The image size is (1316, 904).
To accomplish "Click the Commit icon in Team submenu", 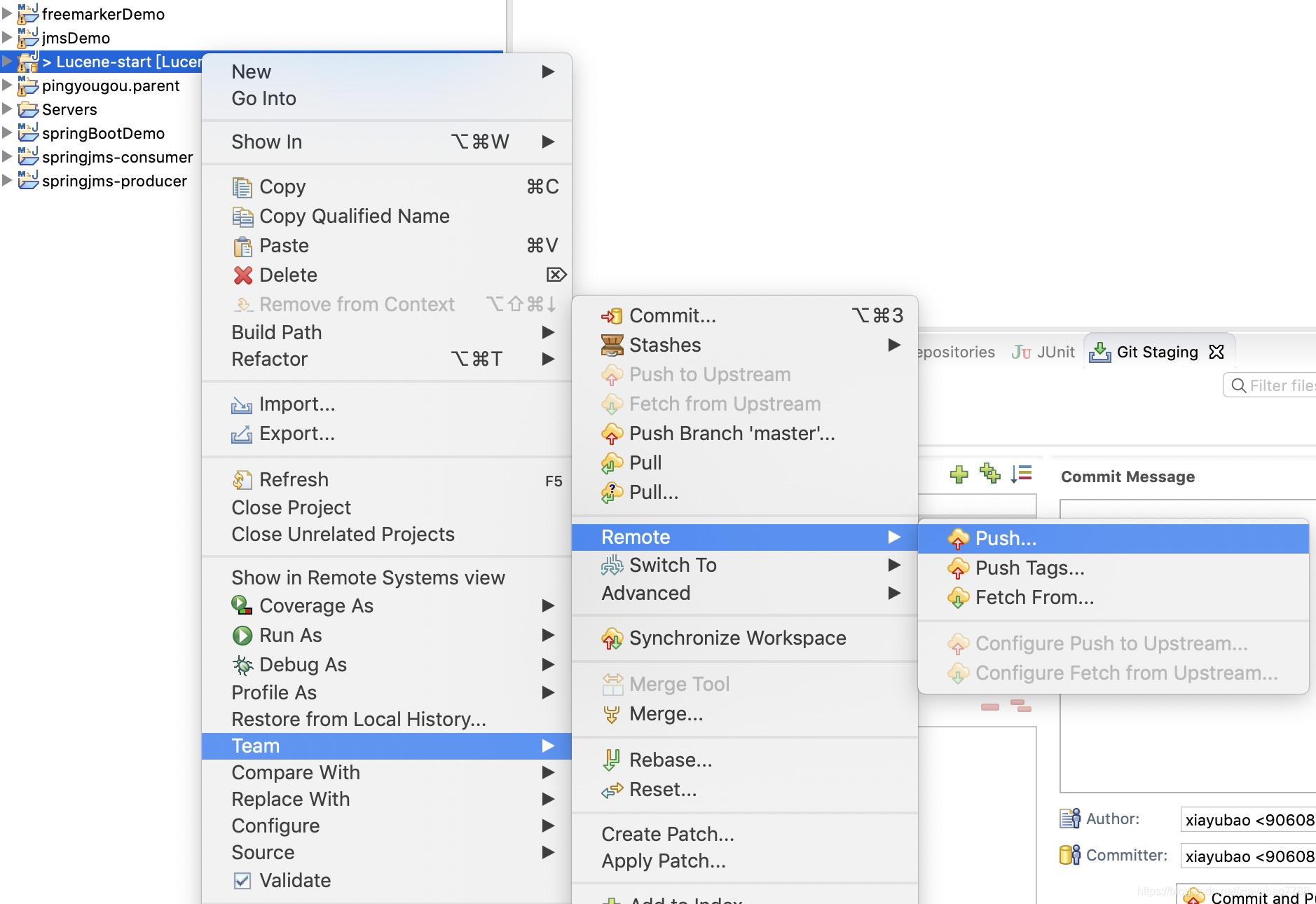I will 612,316.
